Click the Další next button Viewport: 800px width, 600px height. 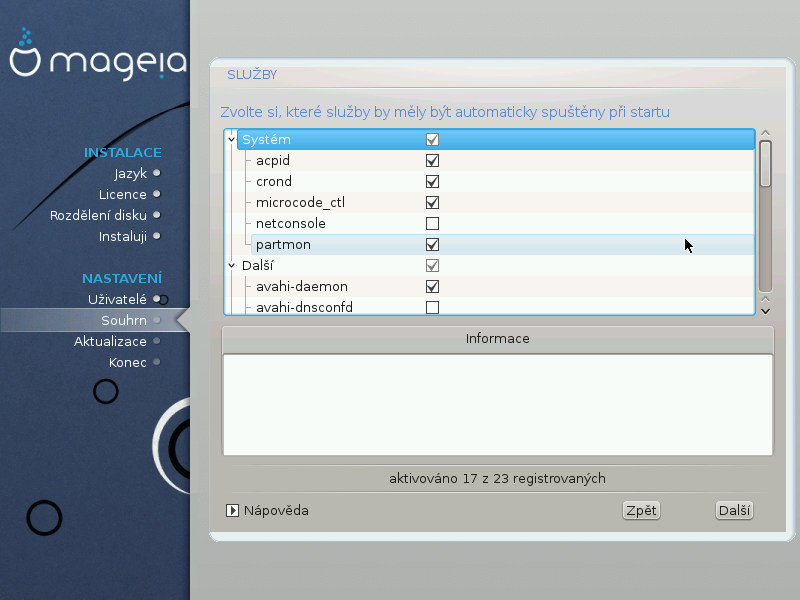[734, 511]
